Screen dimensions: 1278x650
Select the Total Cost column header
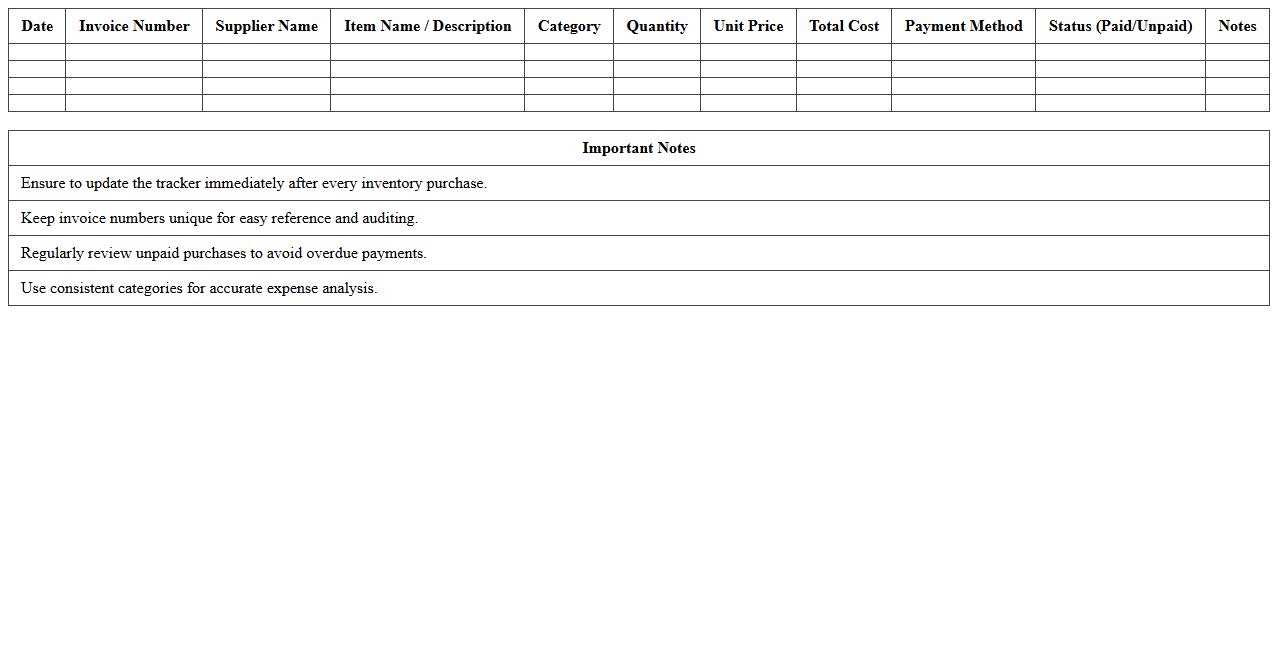pyautogui.click(x=844, y=26)
